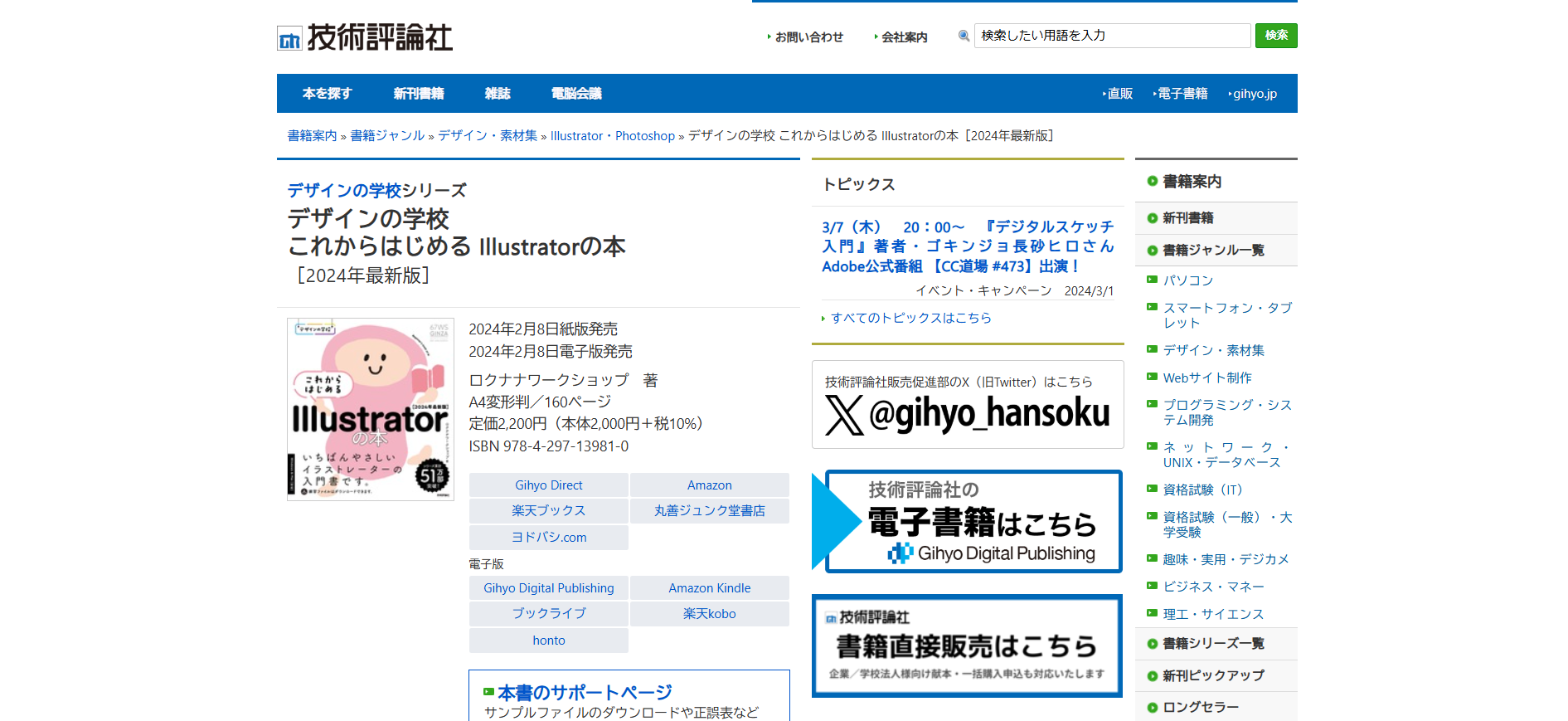Open 楽天kobo e-book button
1568x721 pixels.
(x=709, y=614)
